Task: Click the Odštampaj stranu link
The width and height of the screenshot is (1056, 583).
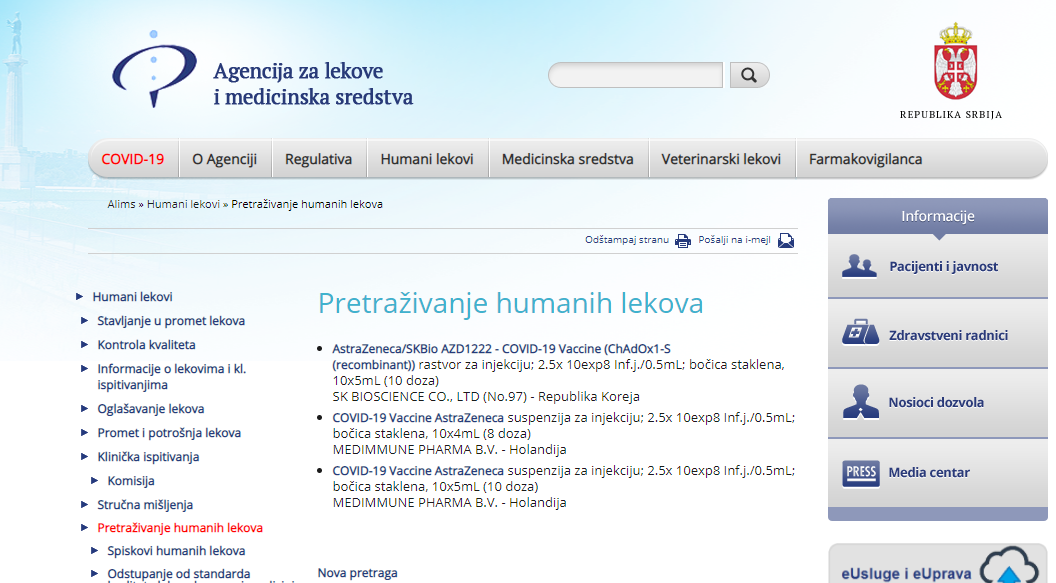Action: point(627,240)
